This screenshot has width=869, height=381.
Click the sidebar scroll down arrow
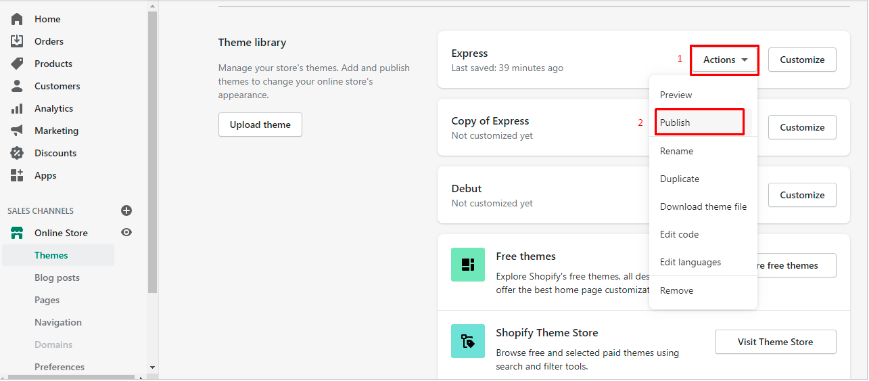153,367
